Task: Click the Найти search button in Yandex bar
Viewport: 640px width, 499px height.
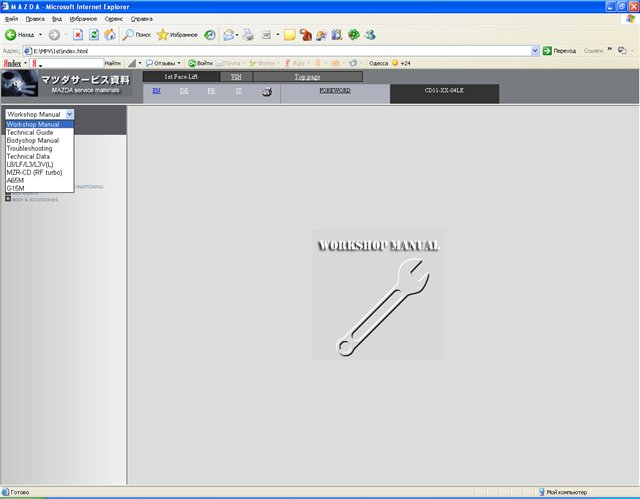Action: [x=113, y=63]
